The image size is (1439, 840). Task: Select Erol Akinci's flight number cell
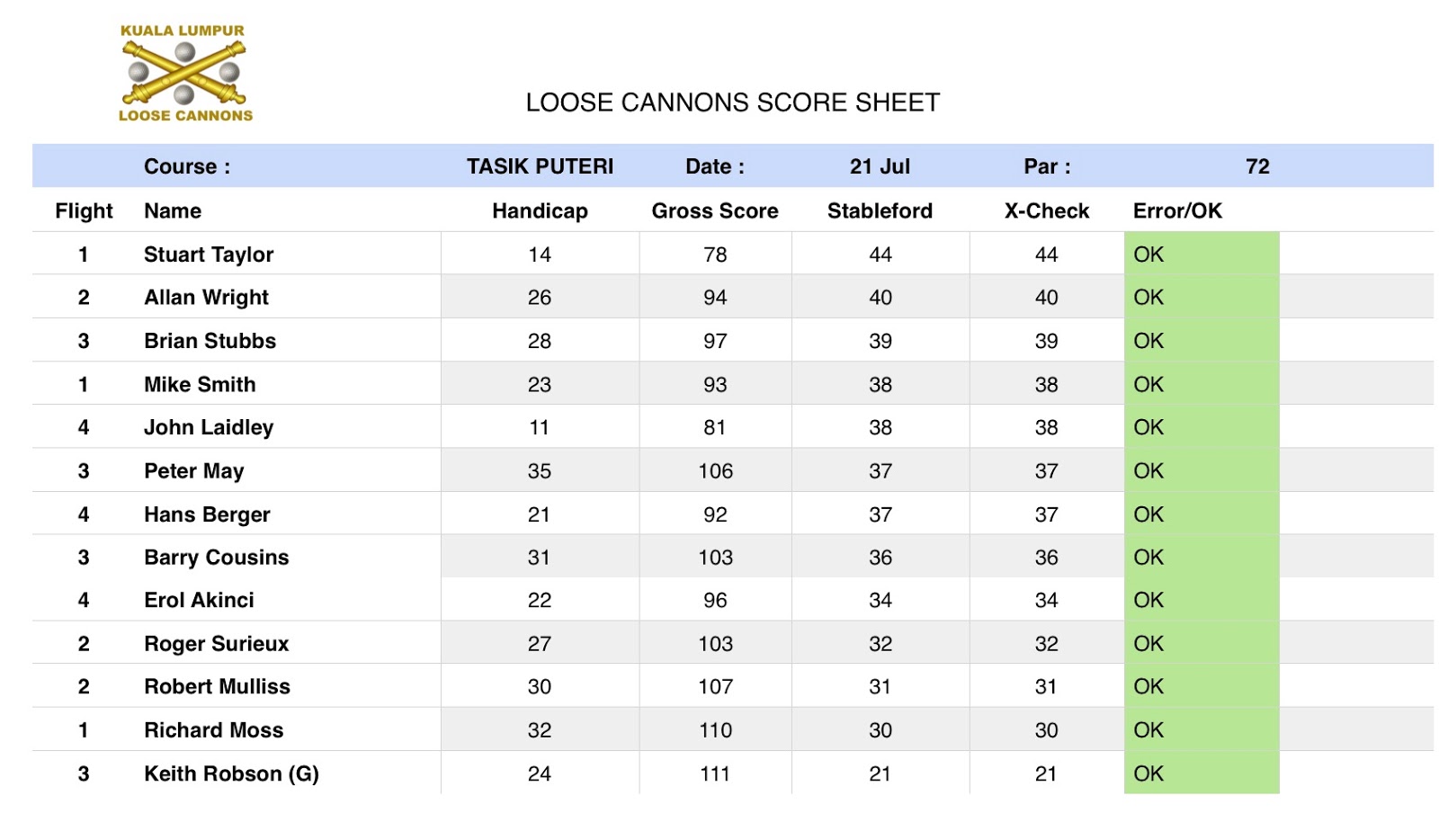[x=84, y=600]
